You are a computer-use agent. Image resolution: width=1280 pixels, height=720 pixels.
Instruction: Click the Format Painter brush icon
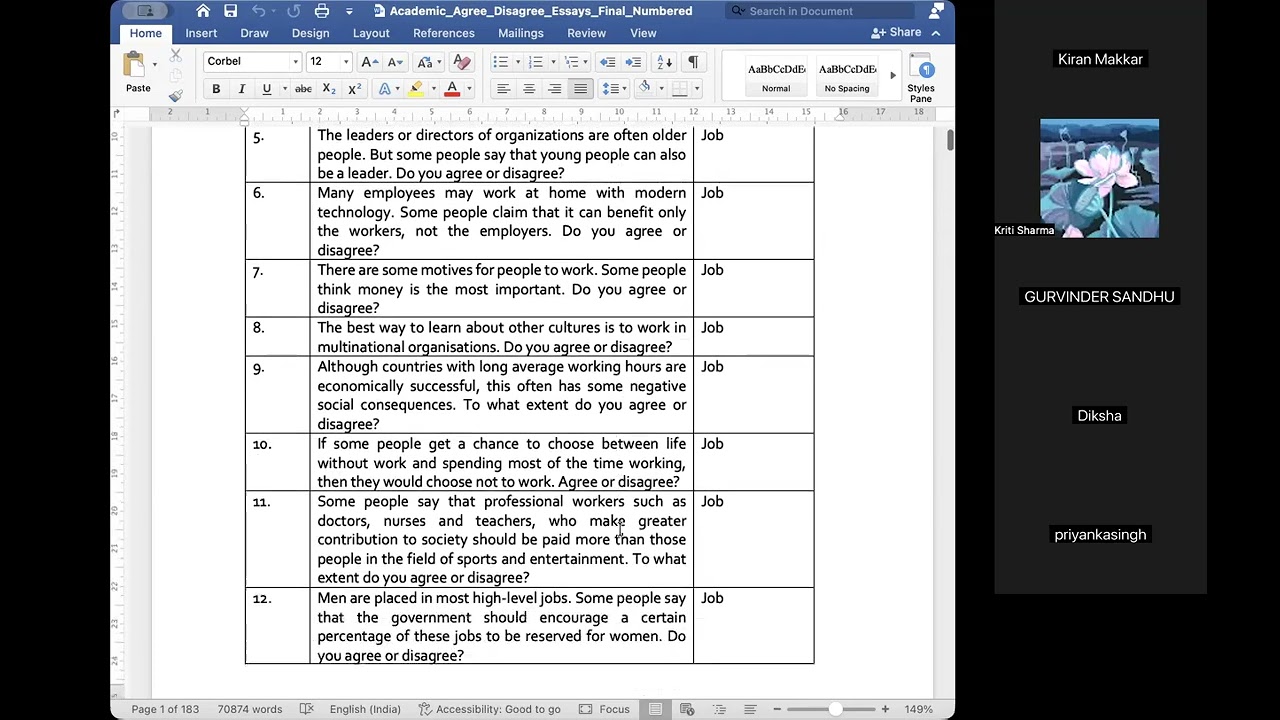pyautogui.click(x=176, y=96)
